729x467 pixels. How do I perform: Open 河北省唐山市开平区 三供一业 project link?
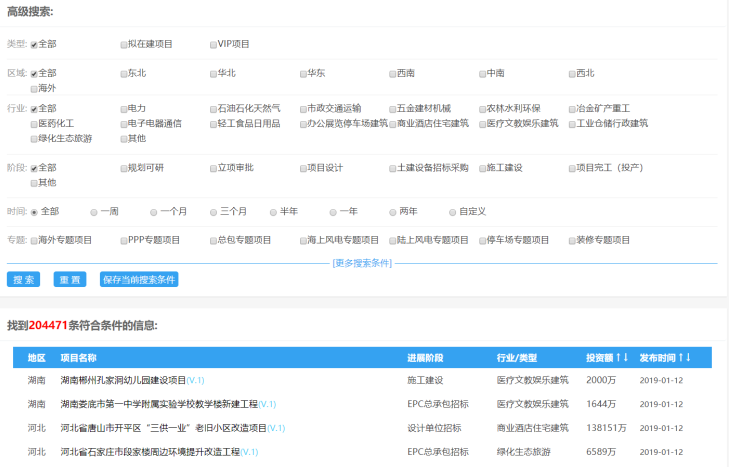coord(164,428)
